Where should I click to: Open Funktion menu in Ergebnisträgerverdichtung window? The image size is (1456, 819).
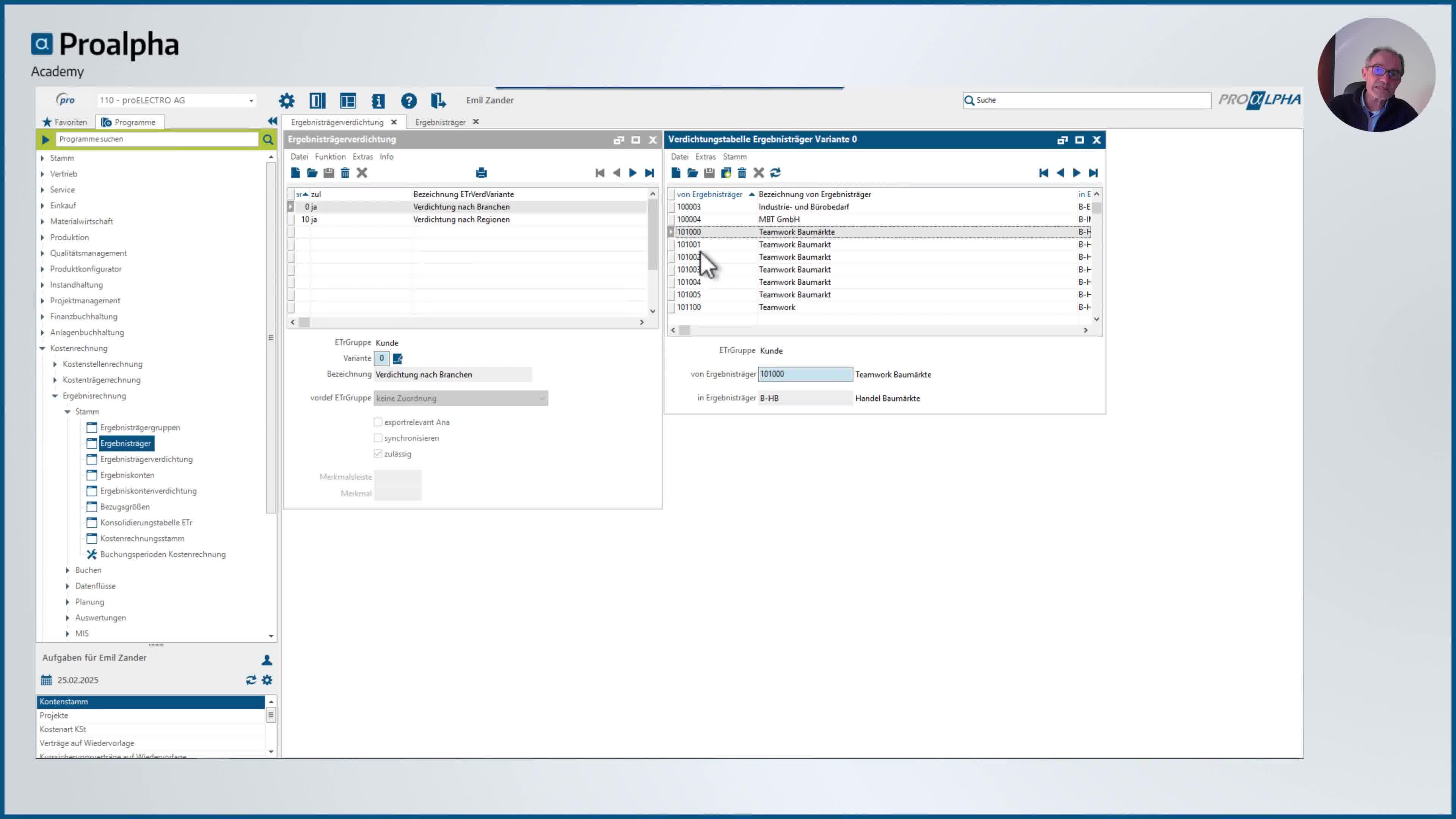click(x=330, y=157)
